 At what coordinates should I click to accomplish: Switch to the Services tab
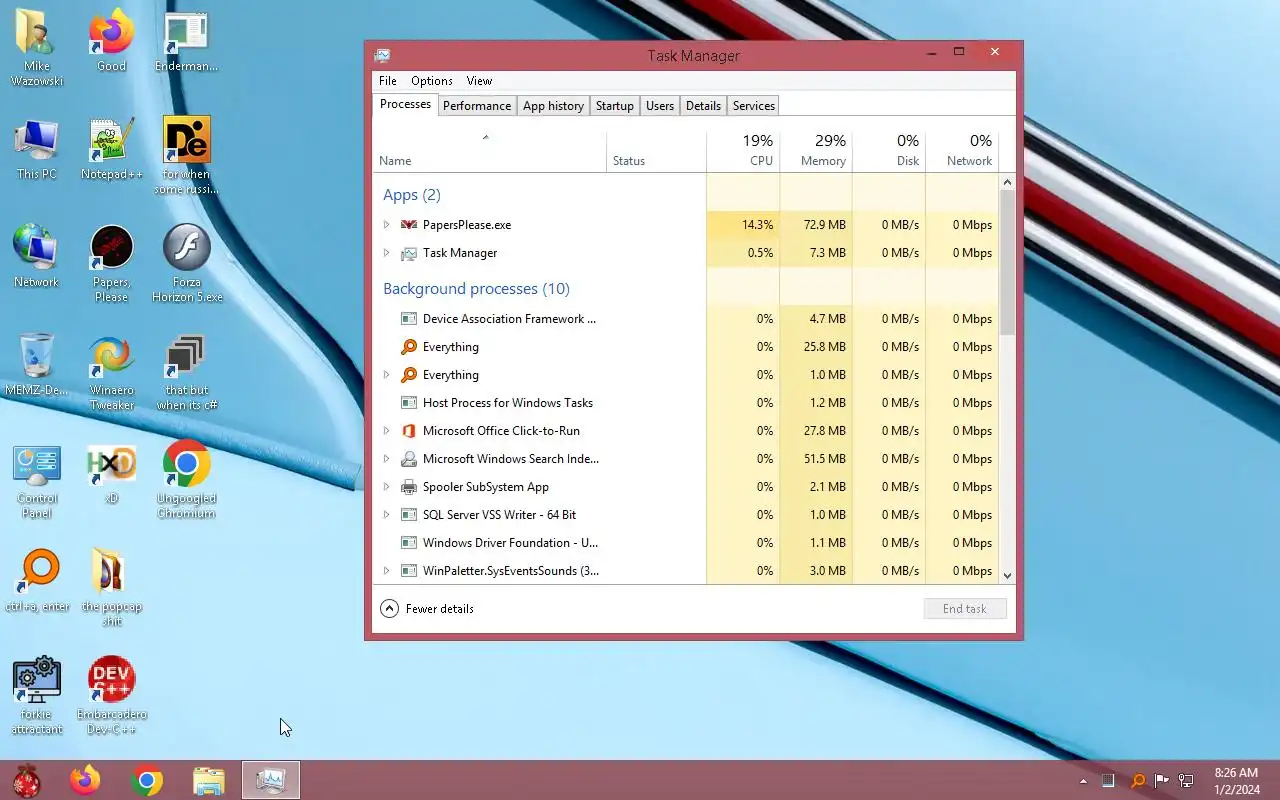(754, 106)
